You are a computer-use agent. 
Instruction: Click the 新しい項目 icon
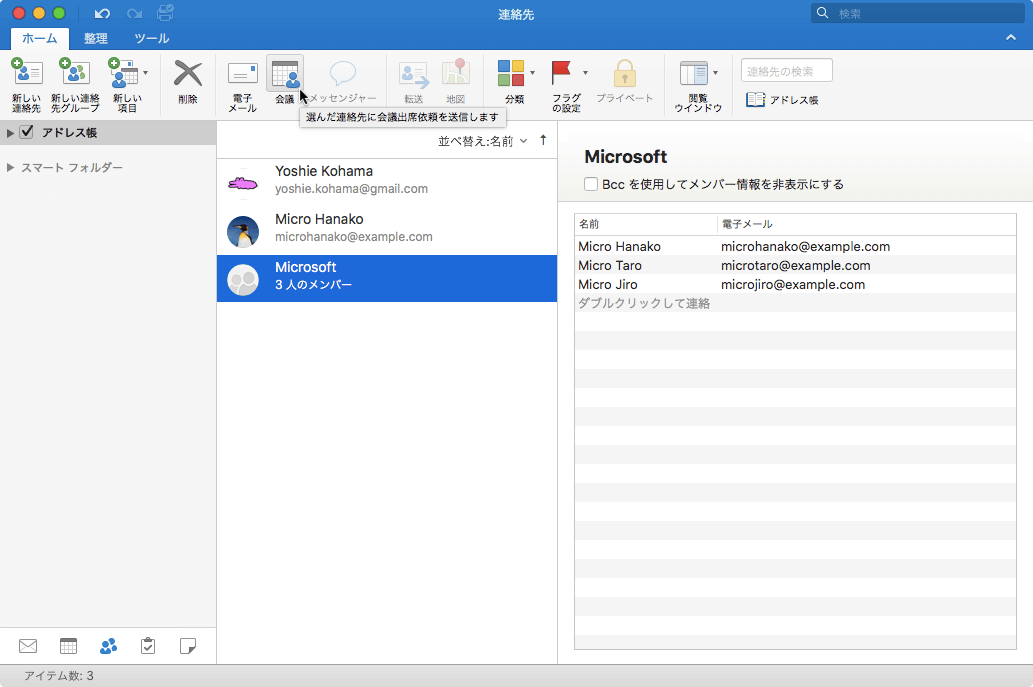point(124,72)
